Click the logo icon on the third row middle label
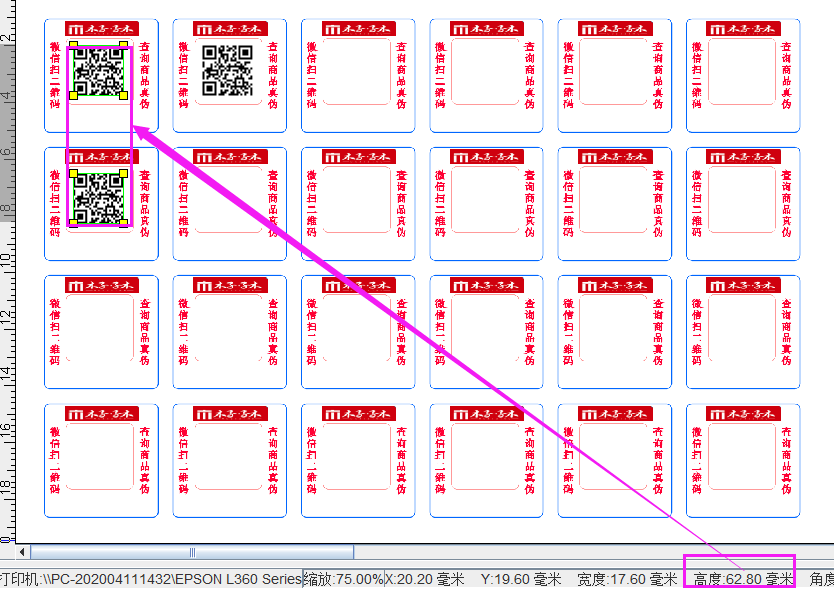Screen dimensions: 834x589 click(359, 284)
